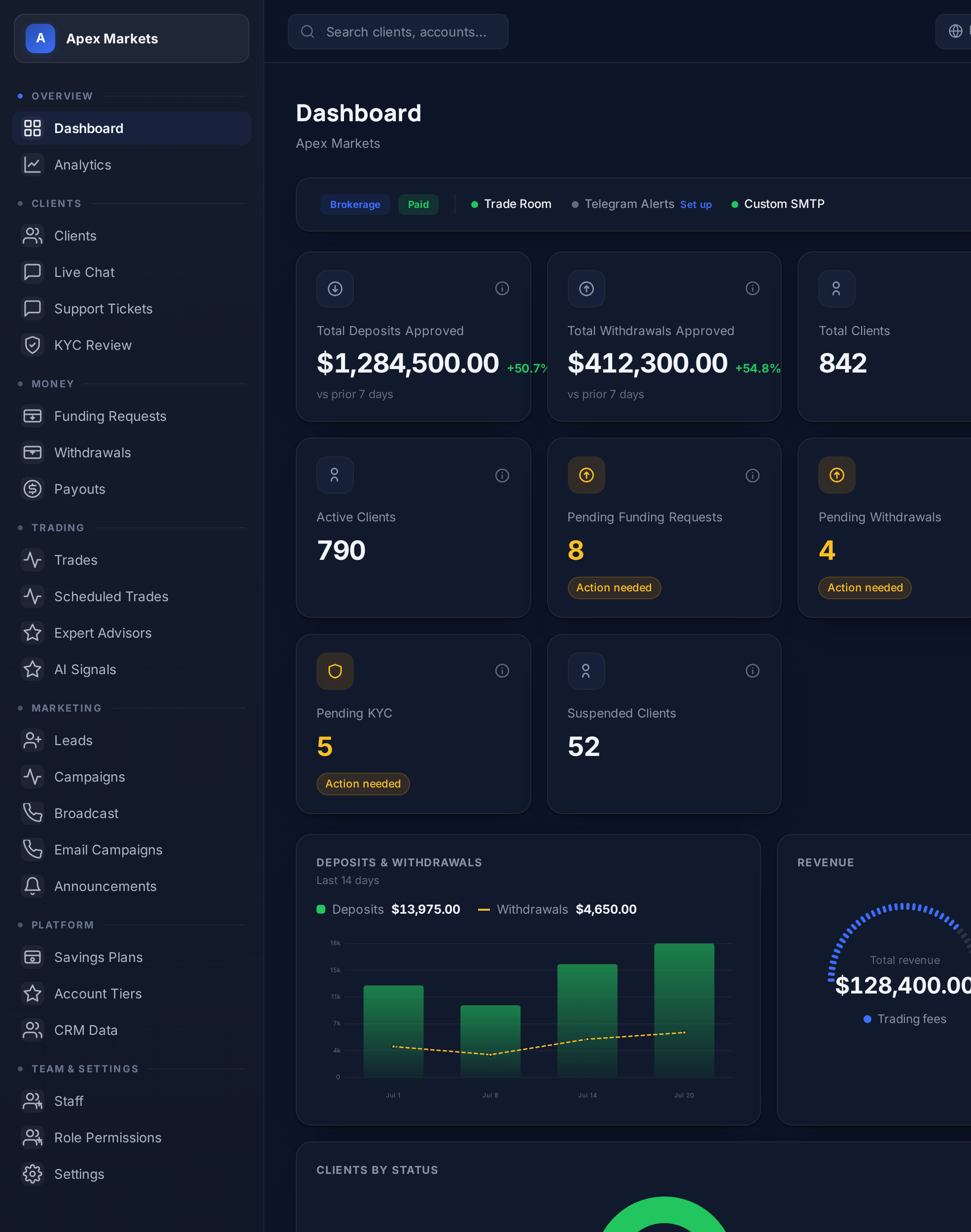
Task: Click Action needed on Pending Withdrawals
Action: tap(864, 587)
